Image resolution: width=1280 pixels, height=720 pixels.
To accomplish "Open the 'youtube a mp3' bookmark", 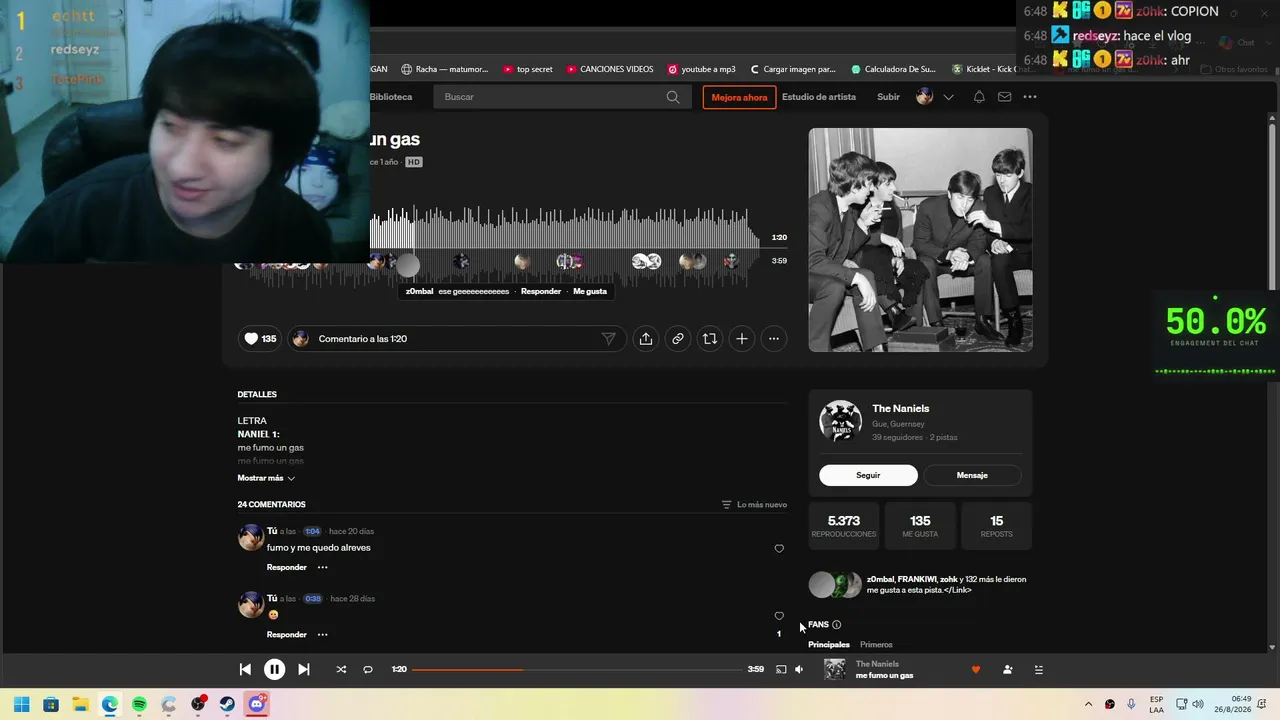I will tap(701, 69).
